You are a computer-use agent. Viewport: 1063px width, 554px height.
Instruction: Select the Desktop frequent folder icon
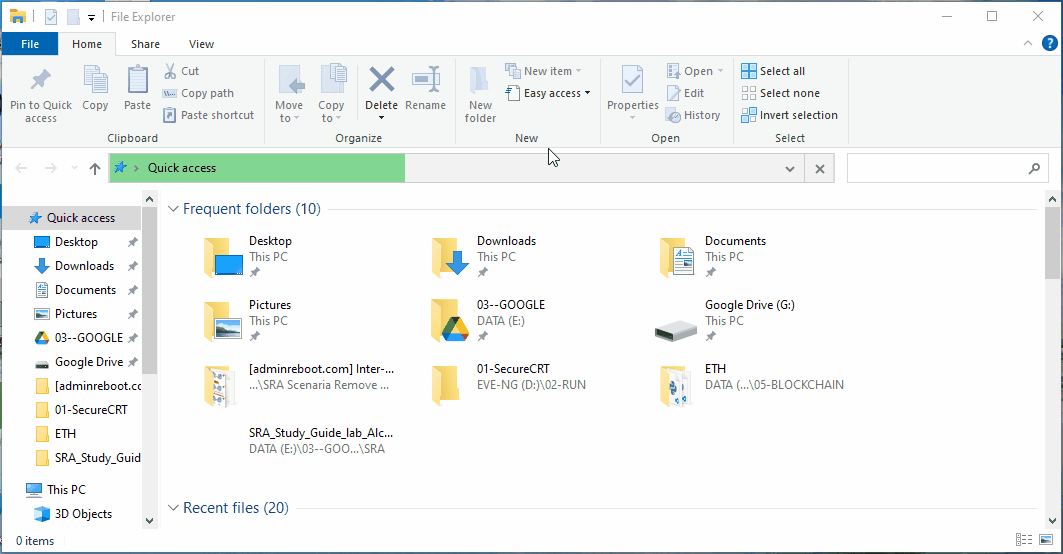point(224,257)
